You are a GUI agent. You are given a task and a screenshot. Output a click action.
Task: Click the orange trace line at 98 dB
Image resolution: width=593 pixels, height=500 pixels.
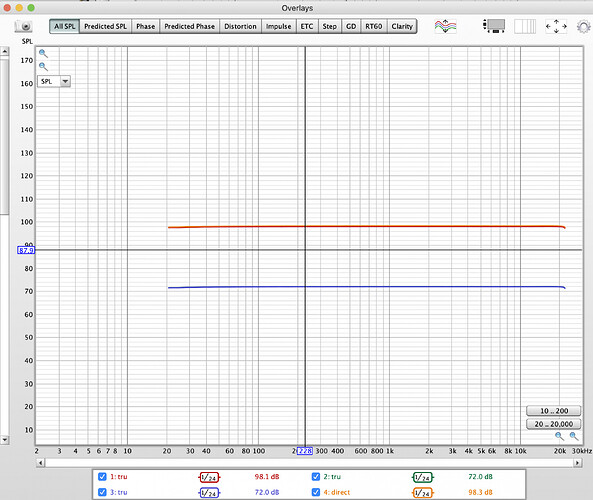pos(366,227)
